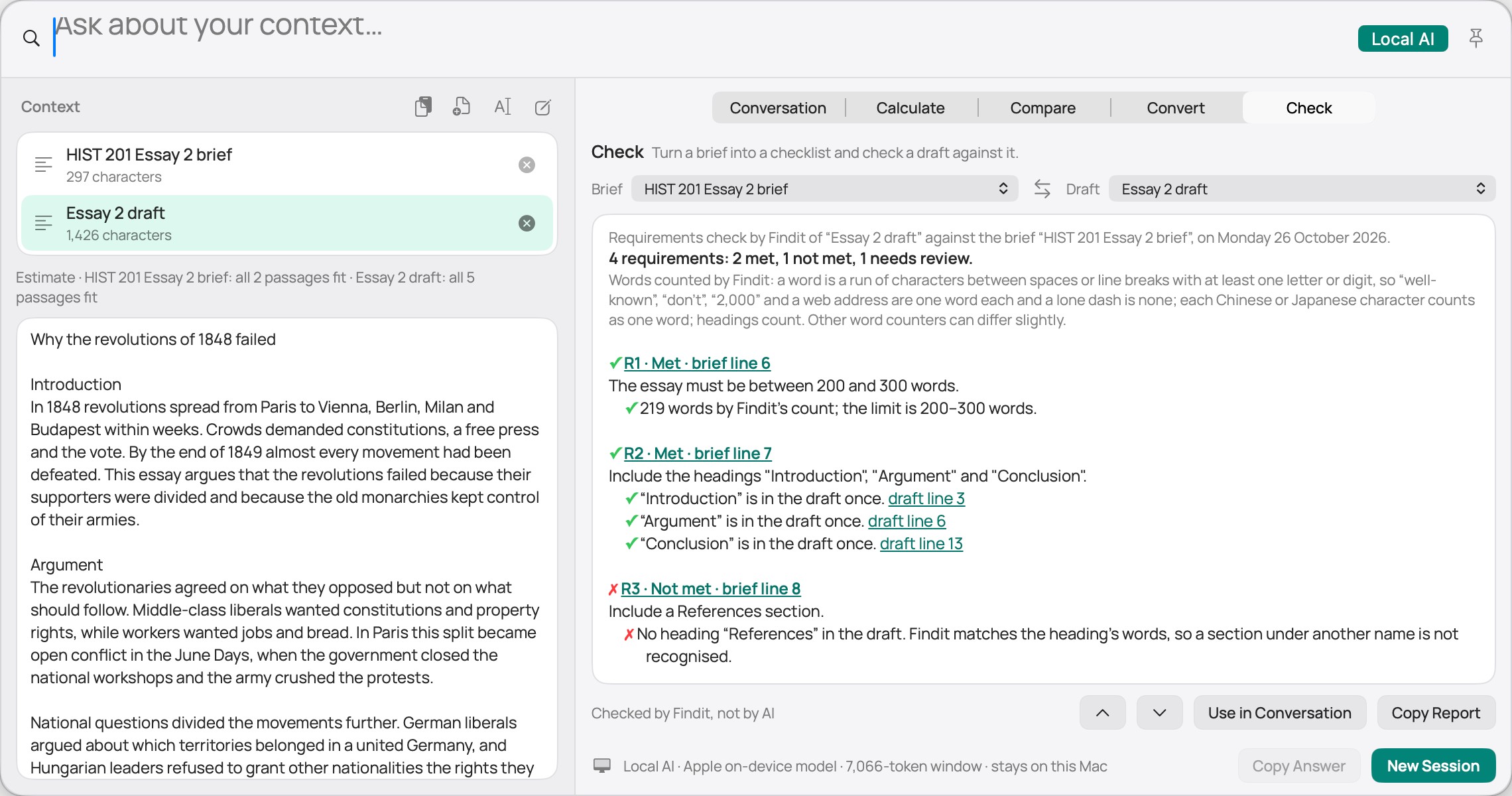Switch to the Compare tab
The height and width of the screenshot is (796, 1512).
coord(1043,108)
